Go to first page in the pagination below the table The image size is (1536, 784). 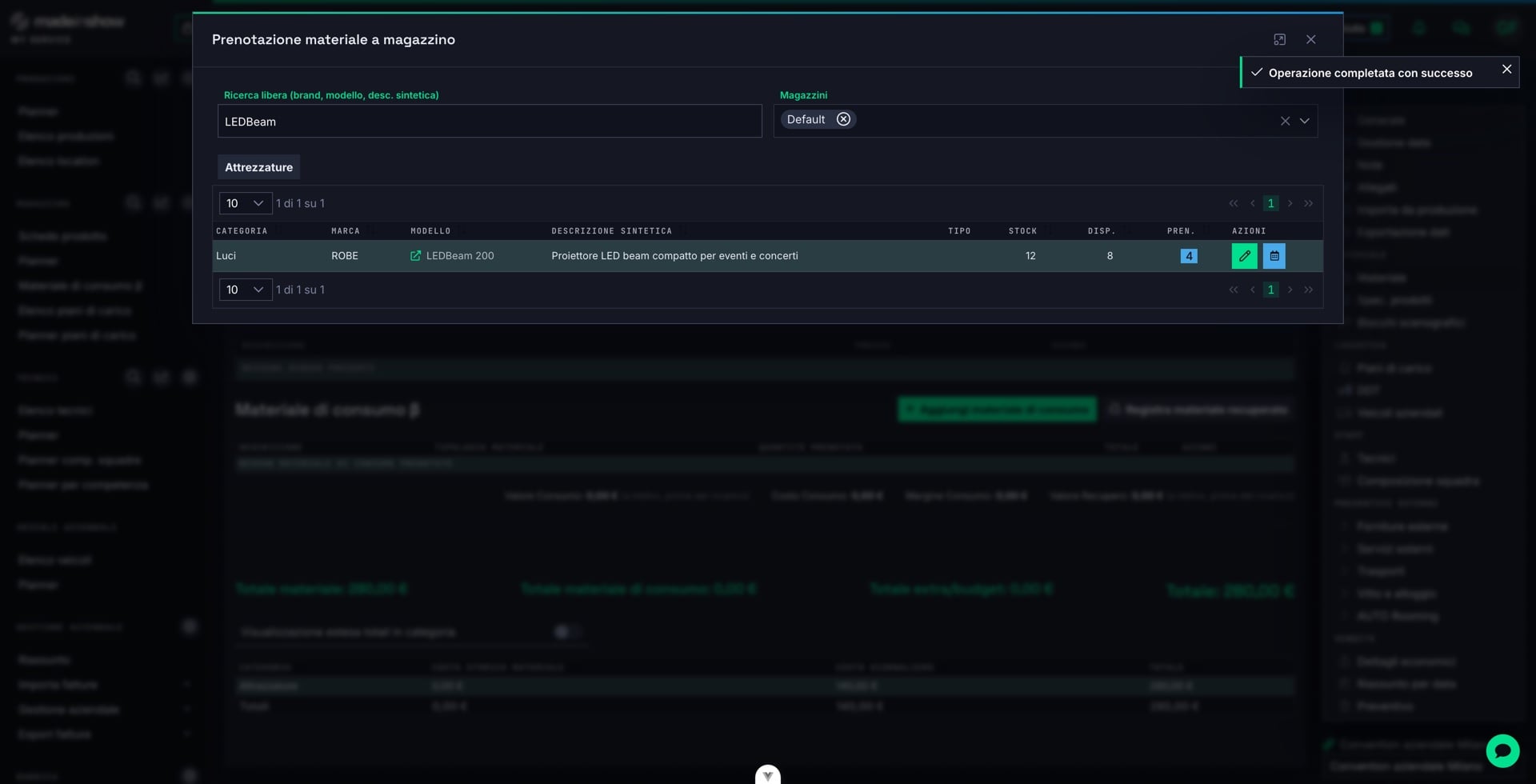tap(1234, 290)
